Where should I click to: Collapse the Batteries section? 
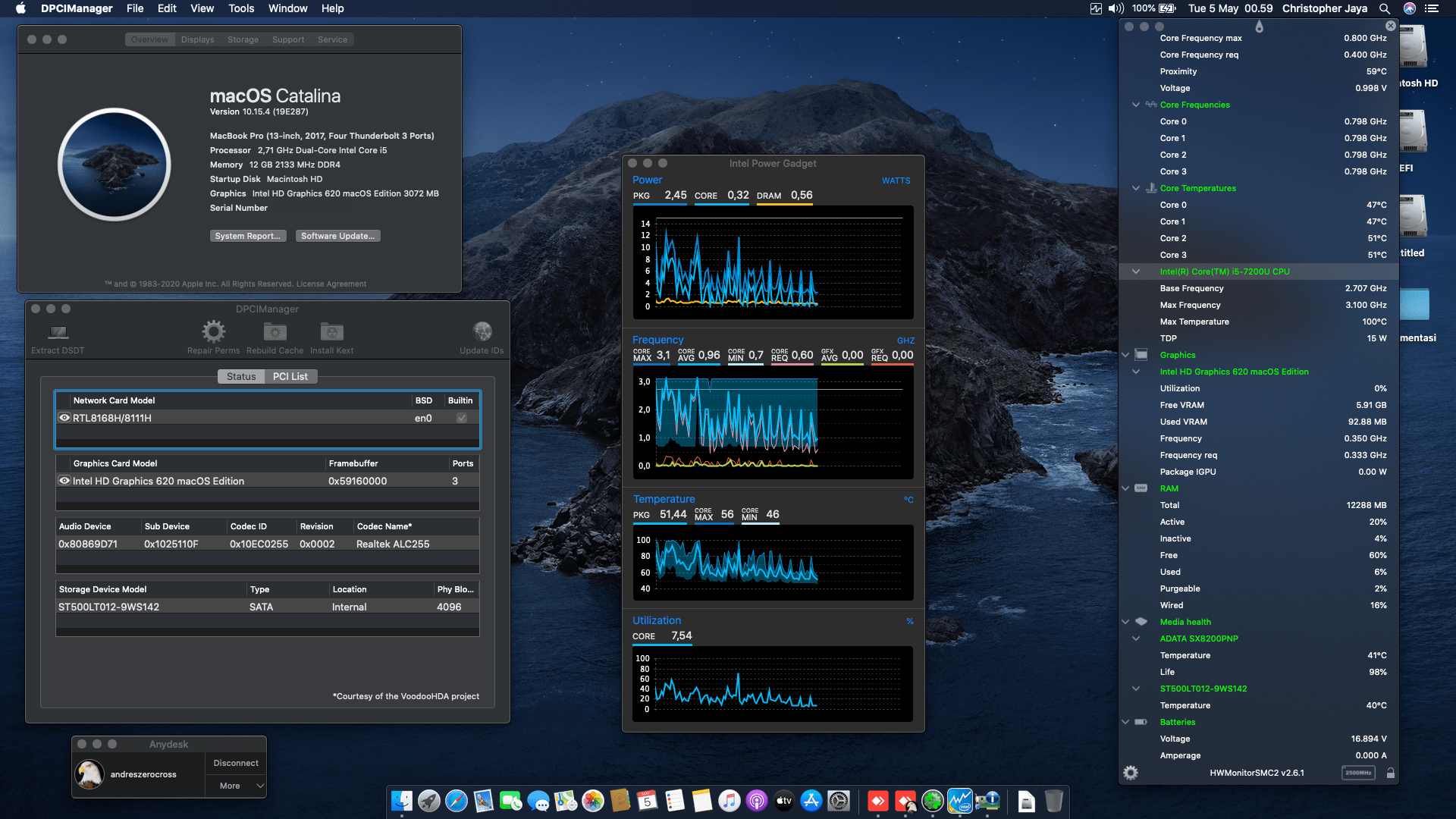tap(1126, 722)
